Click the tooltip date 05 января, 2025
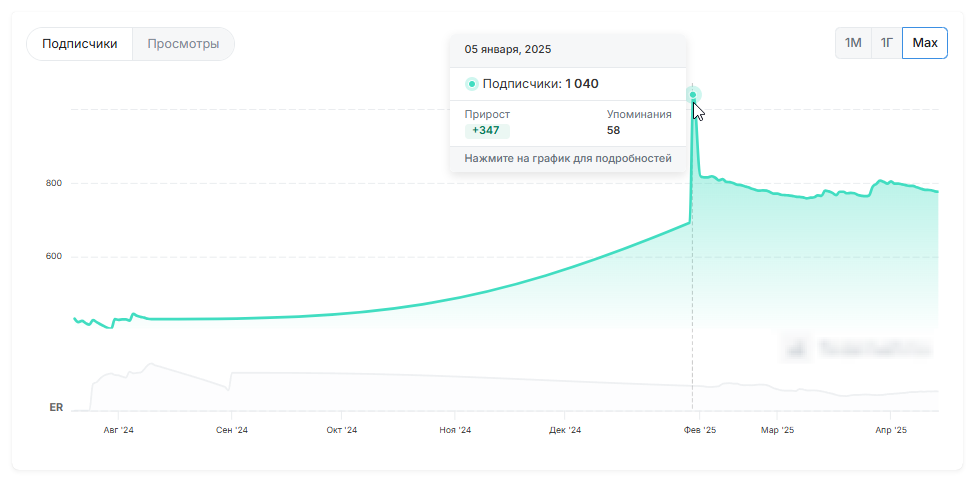This screenshot has height=482, width=966. pyautogui.click(x=508, y=49)
